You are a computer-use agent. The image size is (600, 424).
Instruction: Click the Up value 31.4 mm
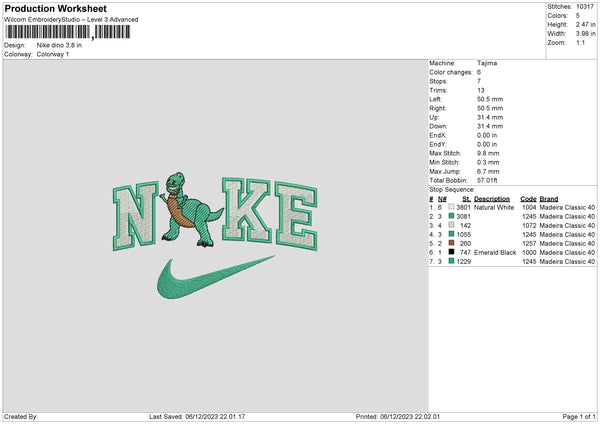(490, 117)
